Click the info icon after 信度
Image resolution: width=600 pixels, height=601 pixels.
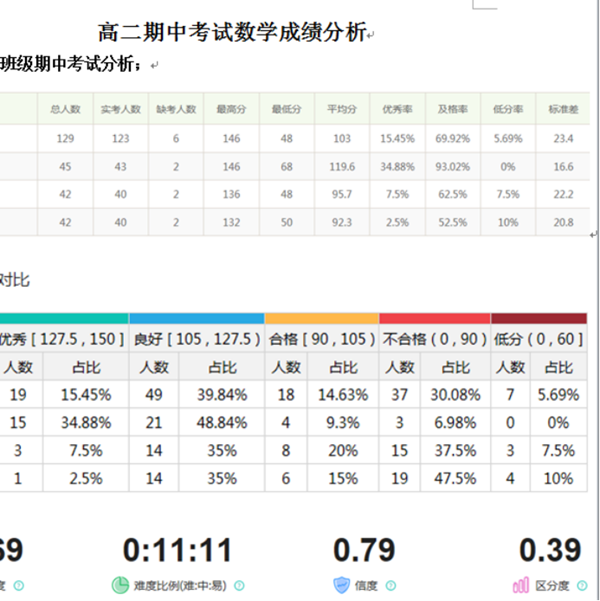coord(387,586)
